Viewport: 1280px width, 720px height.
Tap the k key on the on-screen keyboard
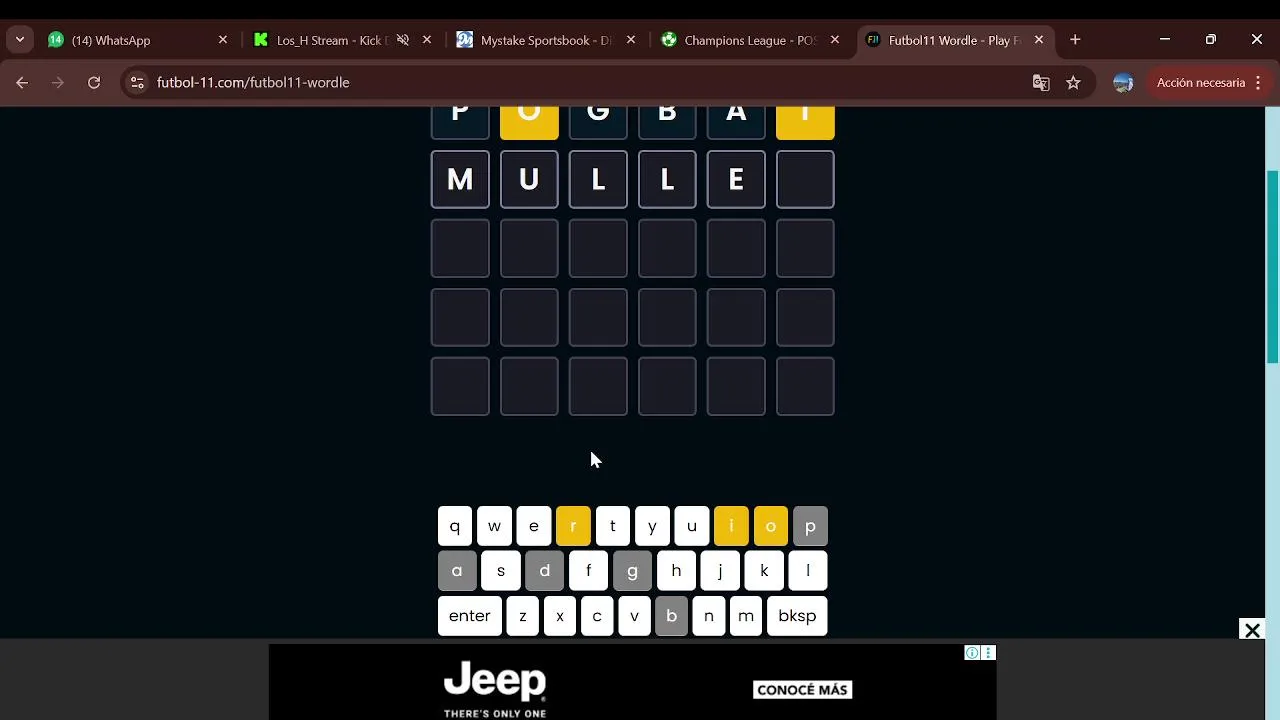click(x=764, y=571)
